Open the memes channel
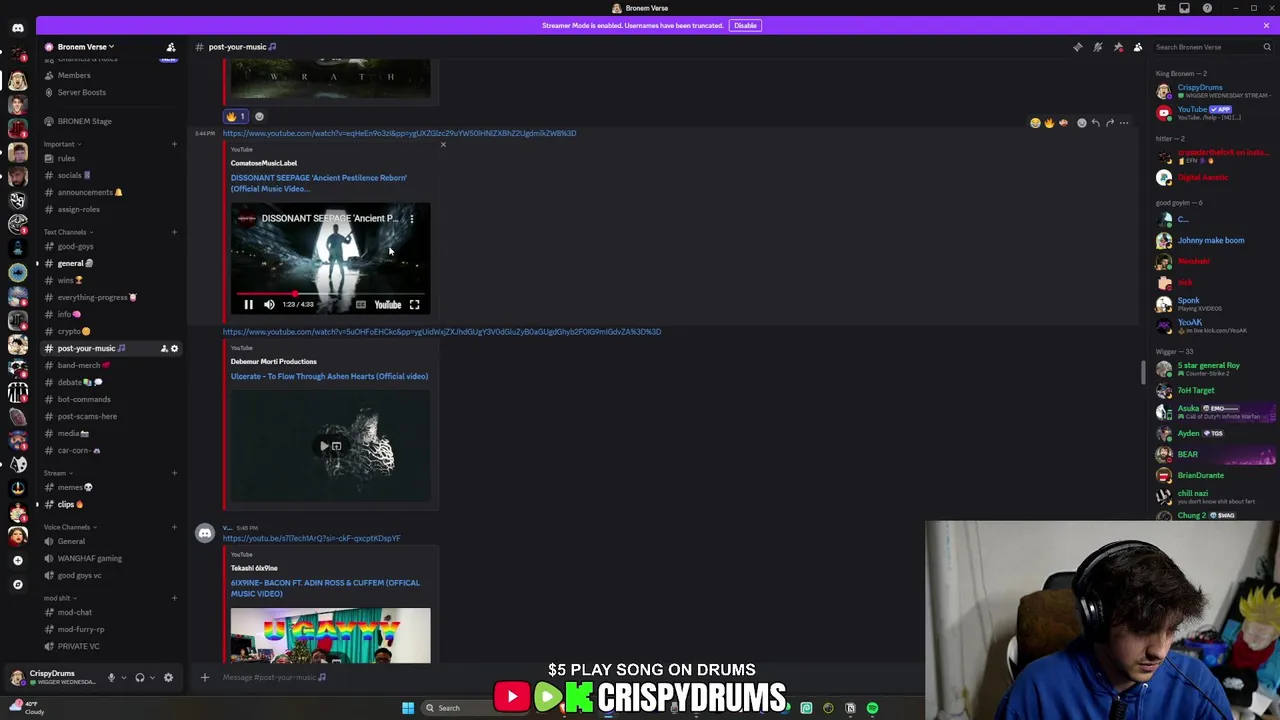The height and width of the screenshot is (720, 1280). point(110,487)
